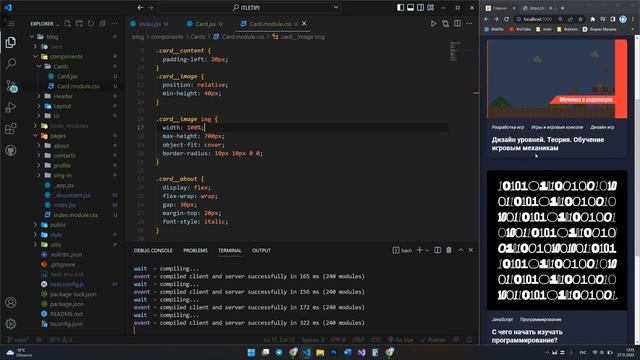Toggle bottom panel layout button
Screen dimensions: 640x360
410,8
